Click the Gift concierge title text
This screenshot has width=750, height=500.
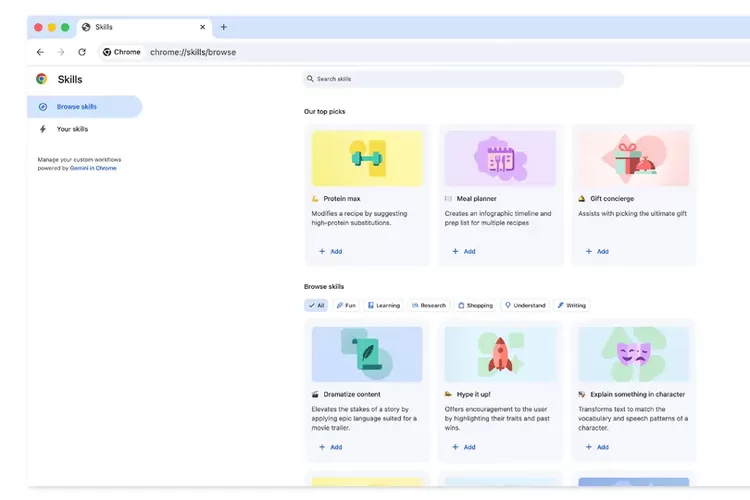point(612,199)
